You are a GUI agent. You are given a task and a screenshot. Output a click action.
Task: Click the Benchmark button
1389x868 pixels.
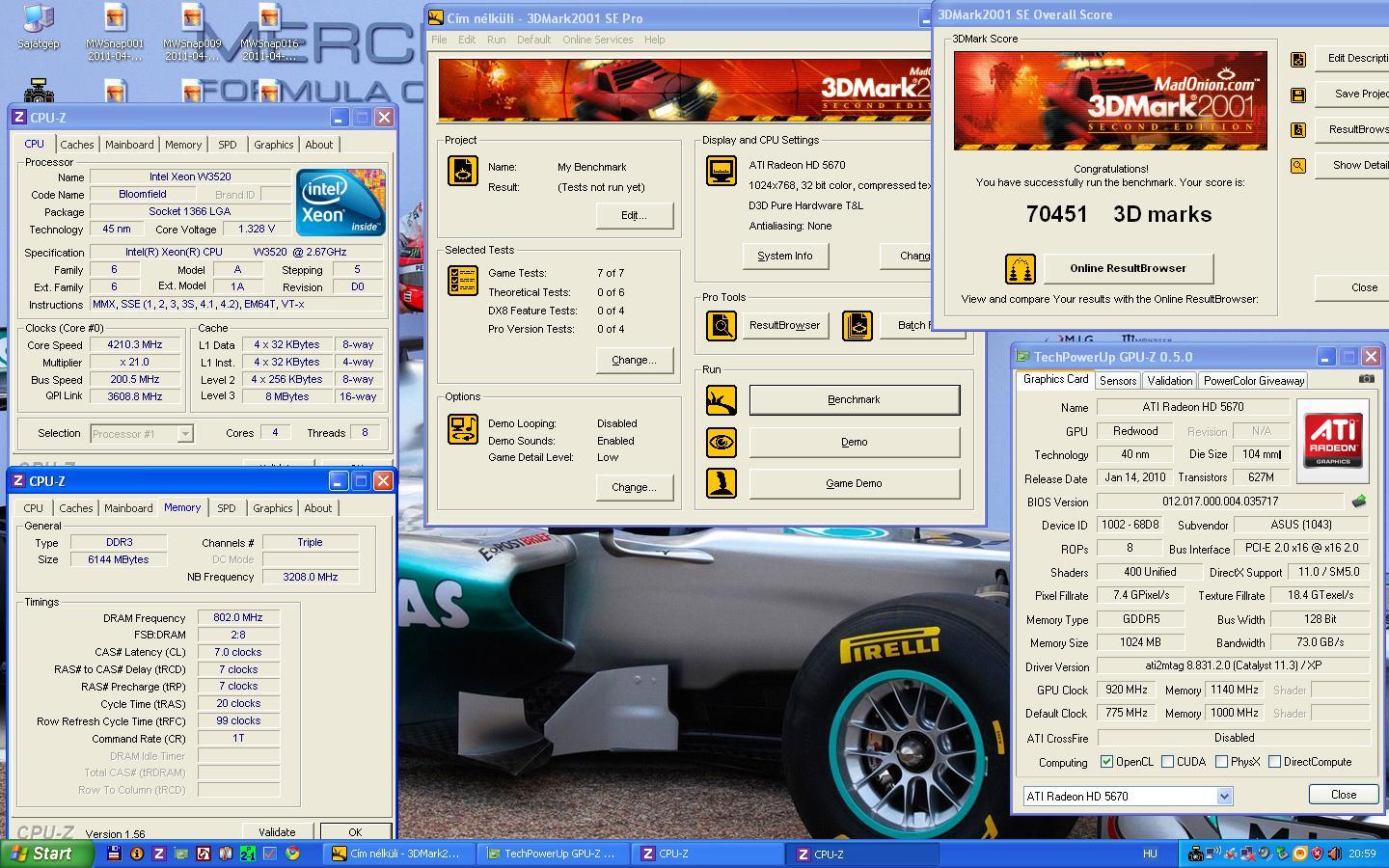click(x=855, y=399)
